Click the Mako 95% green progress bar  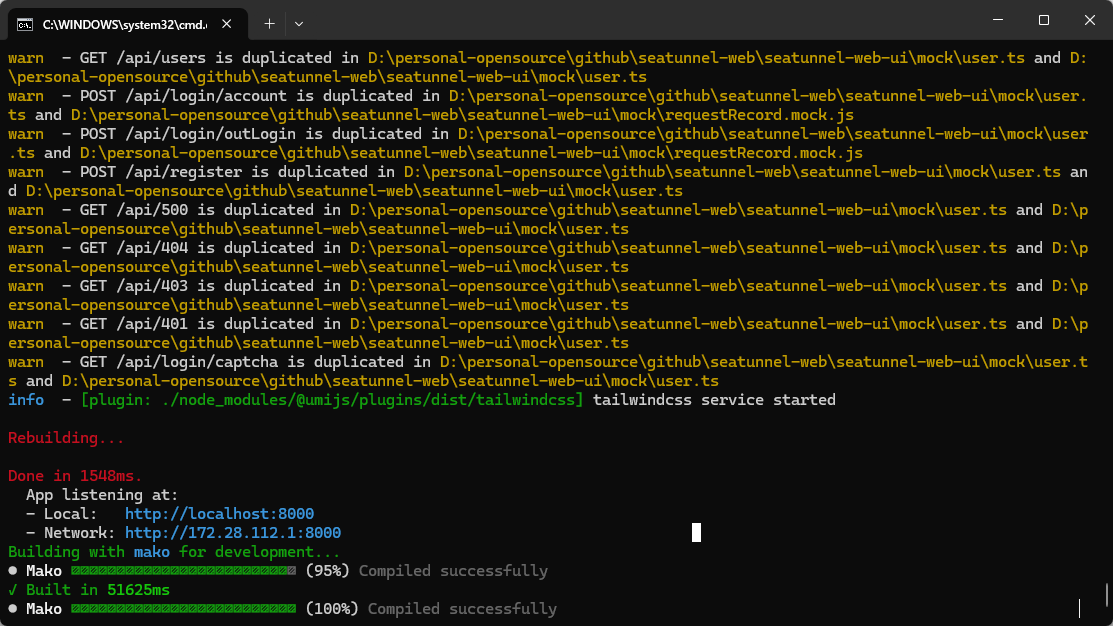(183, 571)
